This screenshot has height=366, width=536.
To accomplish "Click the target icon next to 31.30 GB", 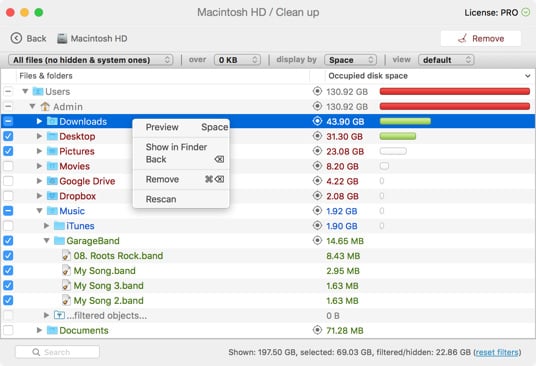I will coord(317,136).
